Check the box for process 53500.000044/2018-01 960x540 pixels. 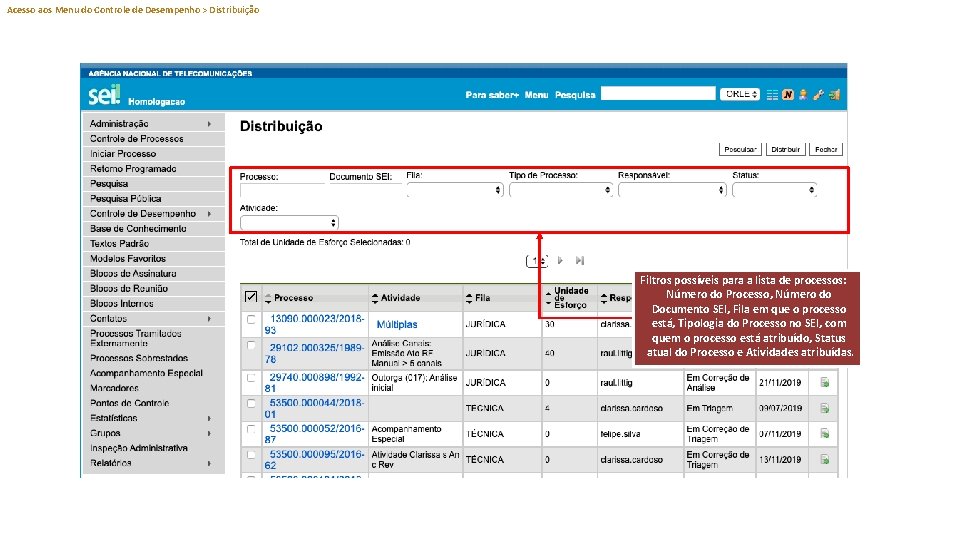point(251,403)
